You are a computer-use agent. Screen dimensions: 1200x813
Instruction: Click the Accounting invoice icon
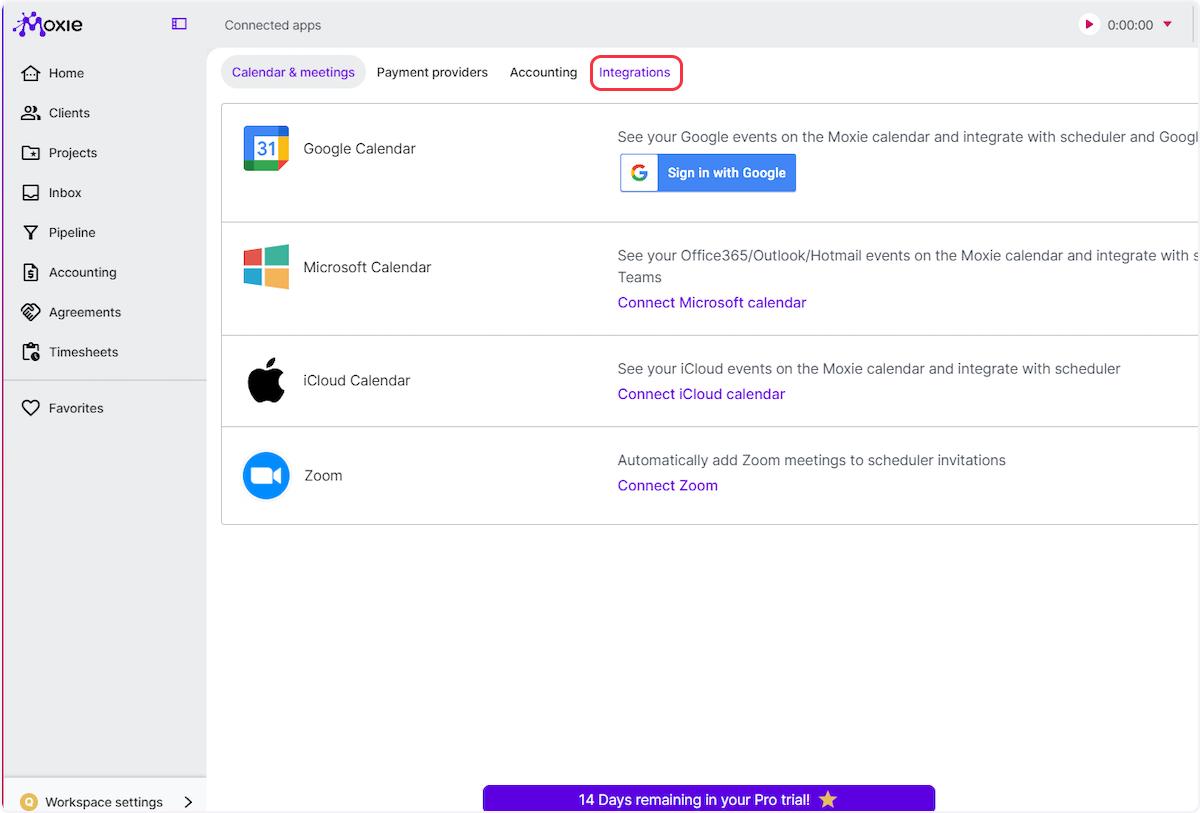pyautogui.click(x=31, y=273)
